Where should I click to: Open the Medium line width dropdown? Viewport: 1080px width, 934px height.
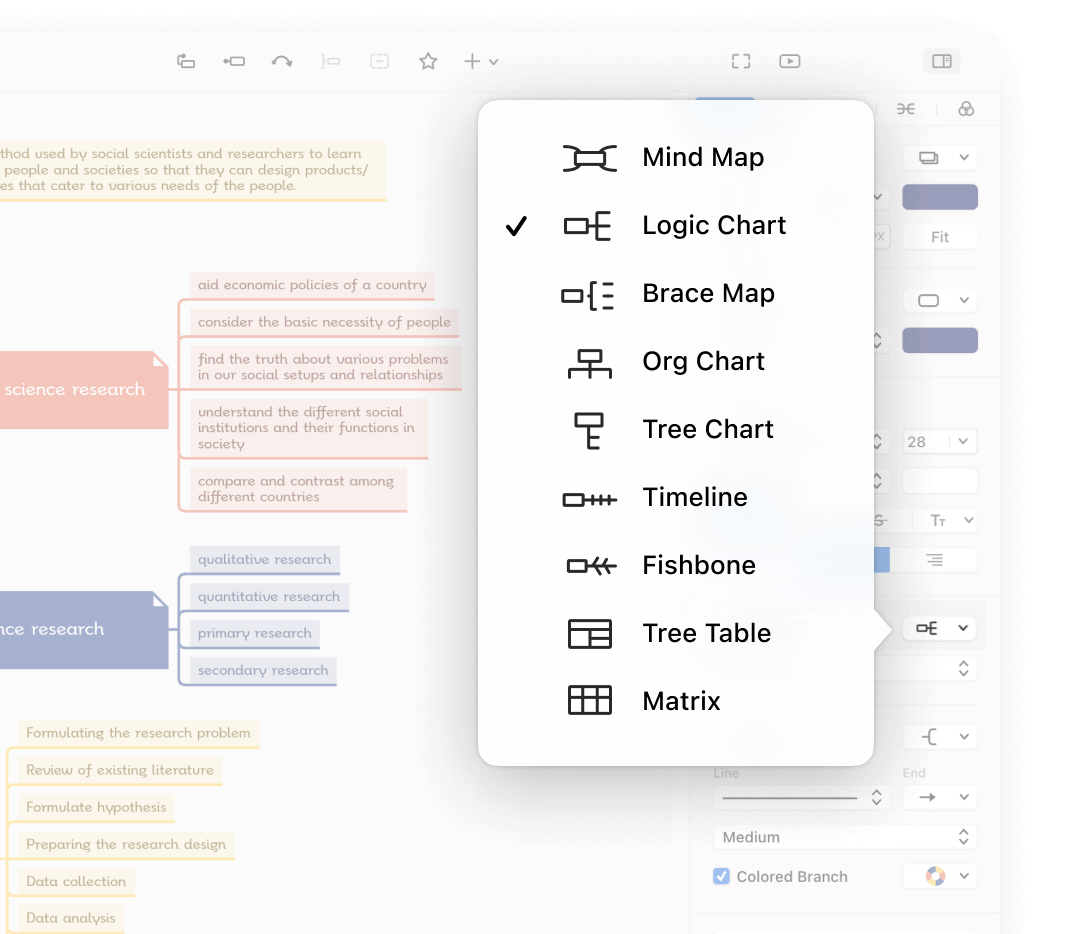point(845,837)
